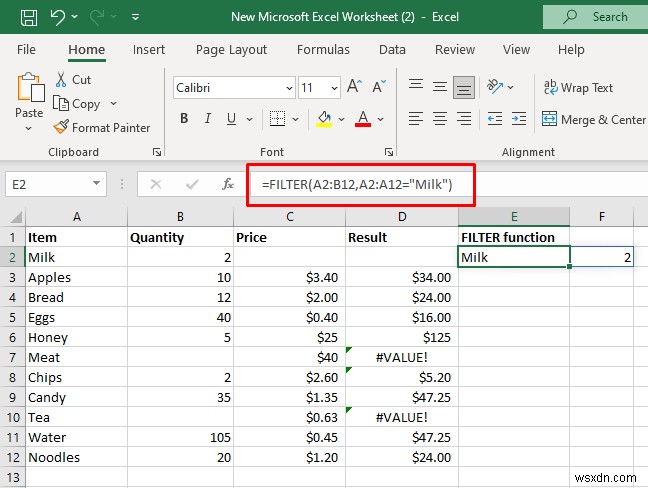Click the Select All corner triangle
Screen dimensions: 648x488
(15, 217)
